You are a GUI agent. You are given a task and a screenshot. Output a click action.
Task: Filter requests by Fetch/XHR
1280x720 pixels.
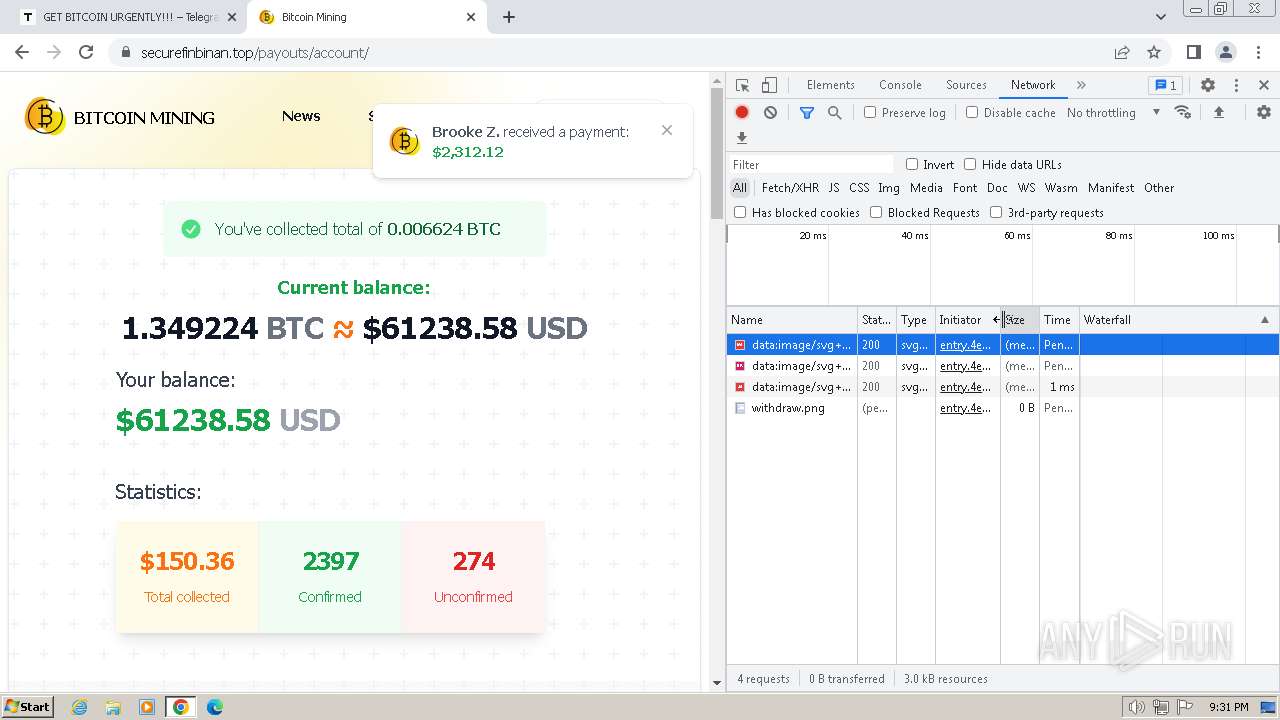click(x=790, y=188)
